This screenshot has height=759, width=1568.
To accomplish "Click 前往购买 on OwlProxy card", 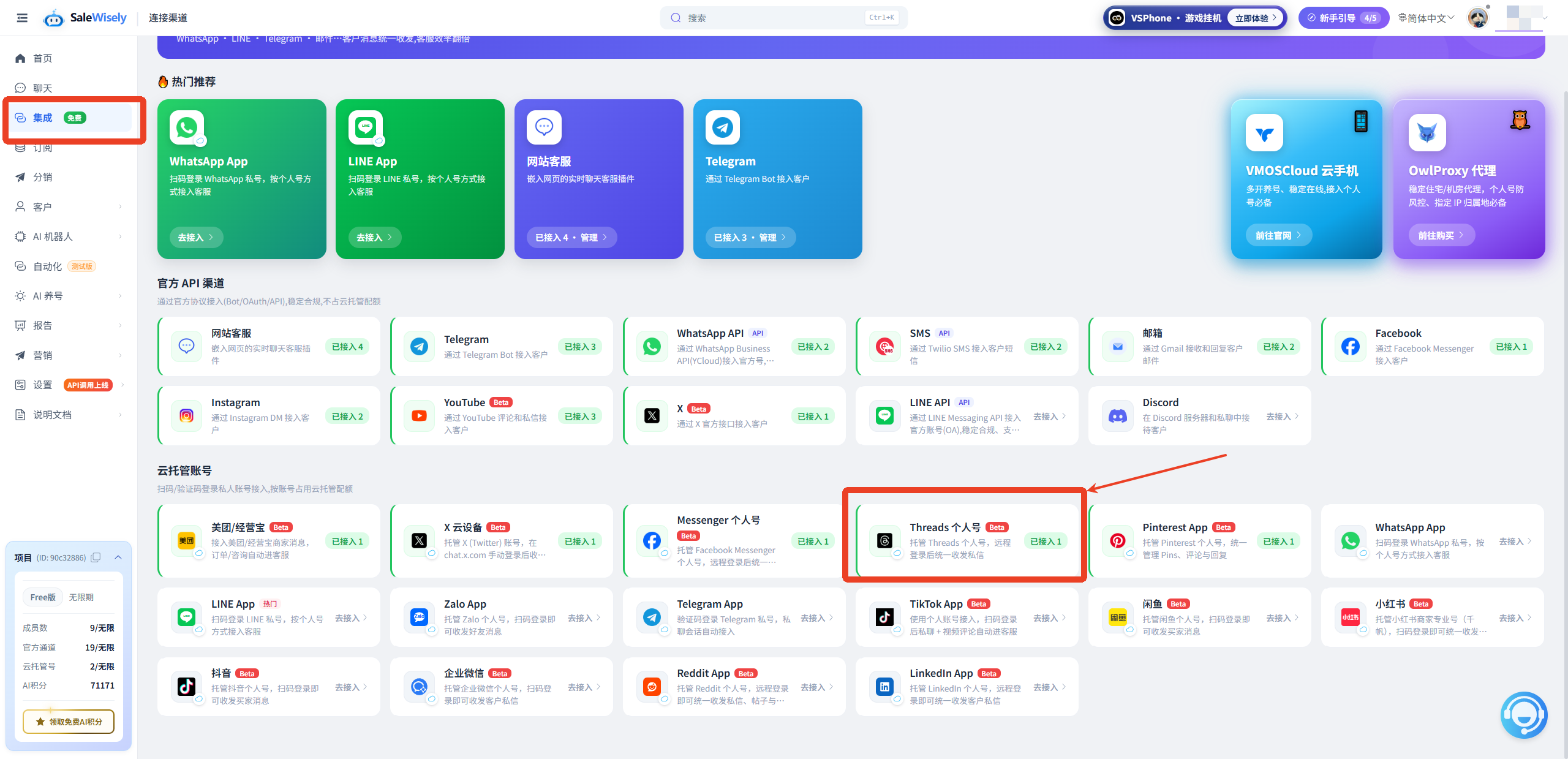I will [1442, 235].
